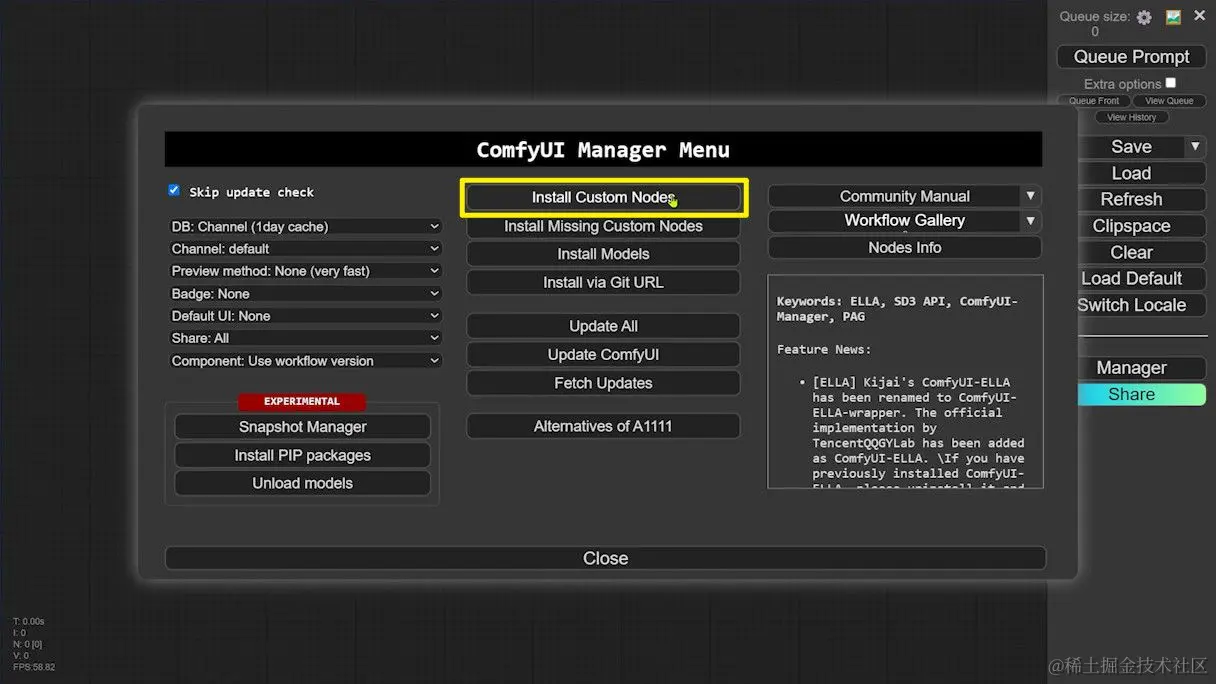Image resolution: width=1216 pixels, height=684 pixels.
Task: Open the Badge: None dropdown
Action: [x=305, y=294]
